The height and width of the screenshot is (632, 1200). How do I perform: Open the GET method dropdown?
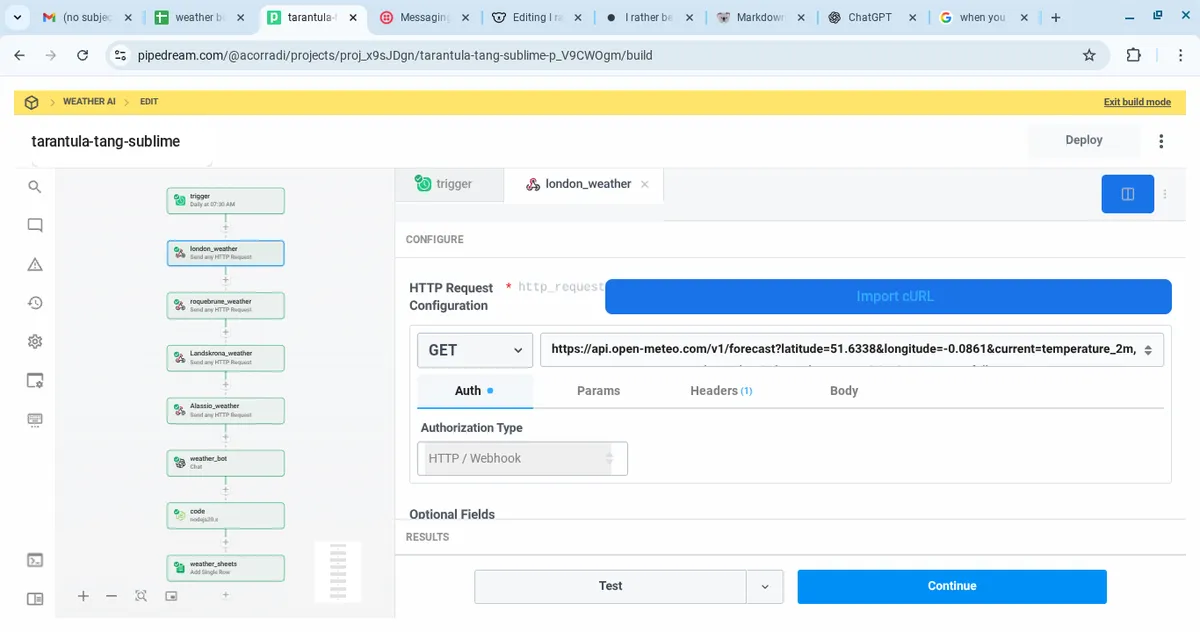475,350
